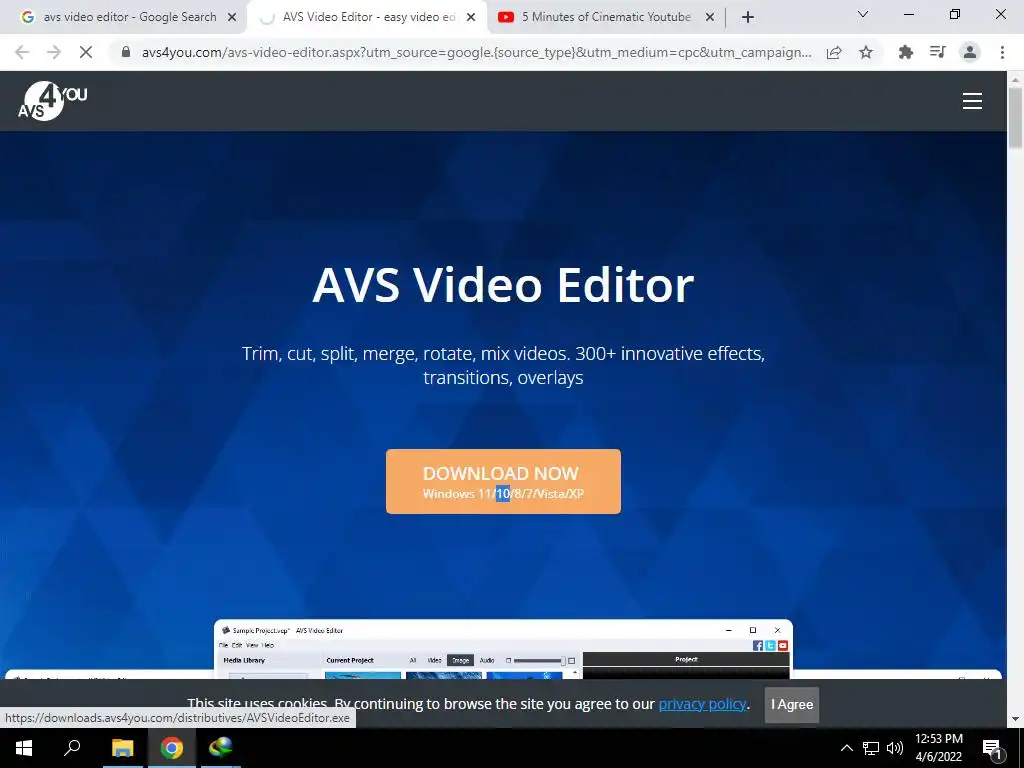The image size is (1024, 768).
Task: Click the Trim, cut, split, merge description text
Action: point(503,365)
